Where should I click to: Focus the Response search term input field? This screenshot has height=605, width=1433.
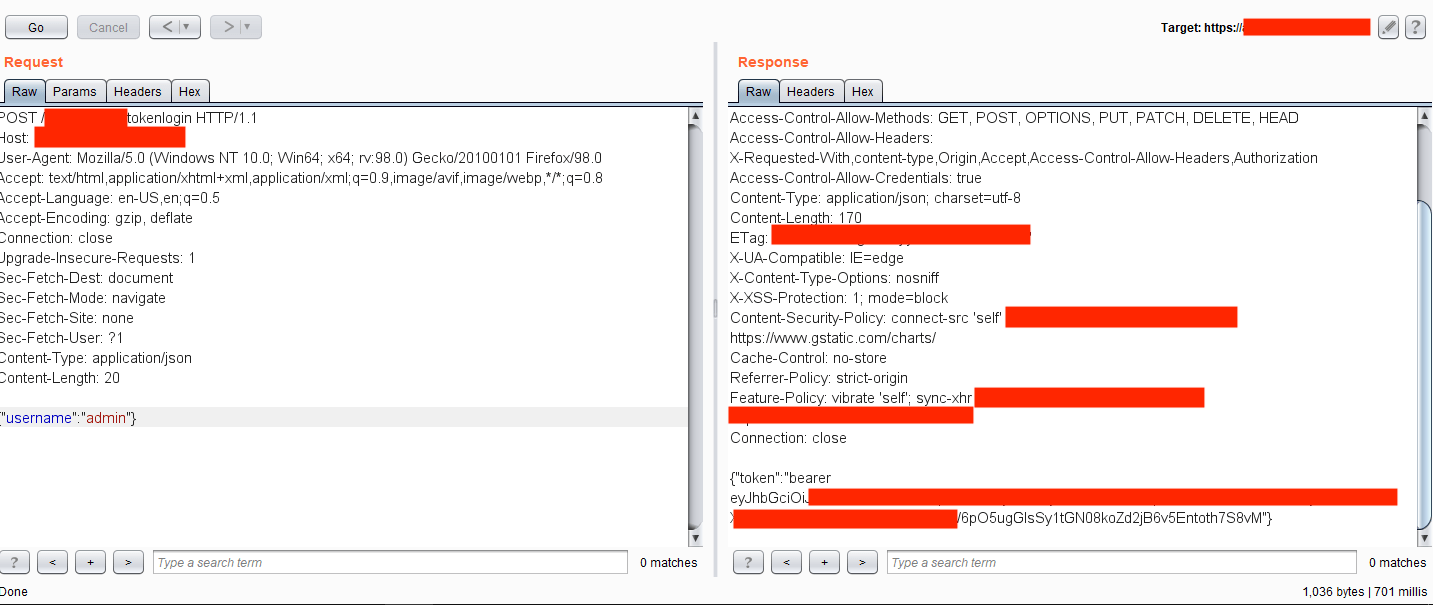[x=1121, y=562]
